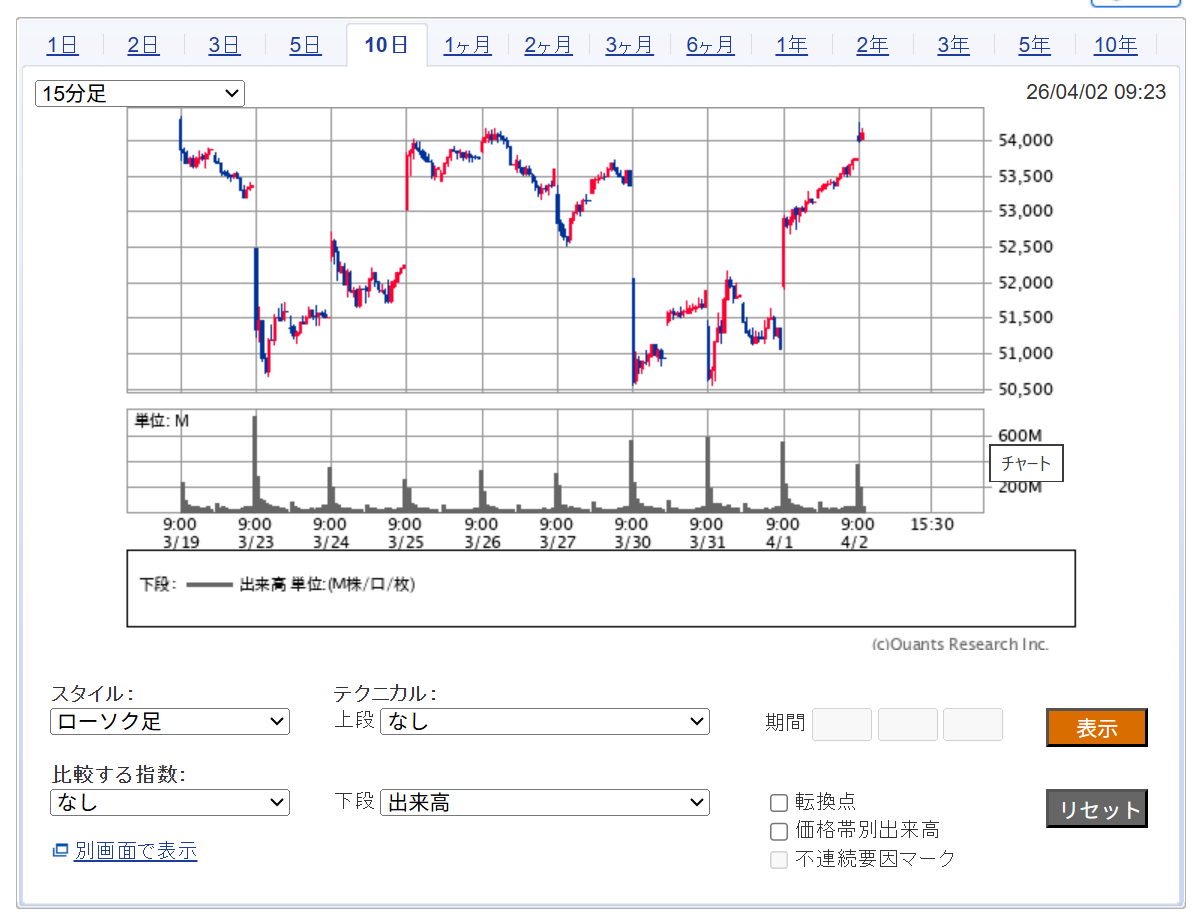Open the 別画面で表示 popup icon
Image resolution: width=1197 pixels, height=919 pixels.
tap(60, 851)
